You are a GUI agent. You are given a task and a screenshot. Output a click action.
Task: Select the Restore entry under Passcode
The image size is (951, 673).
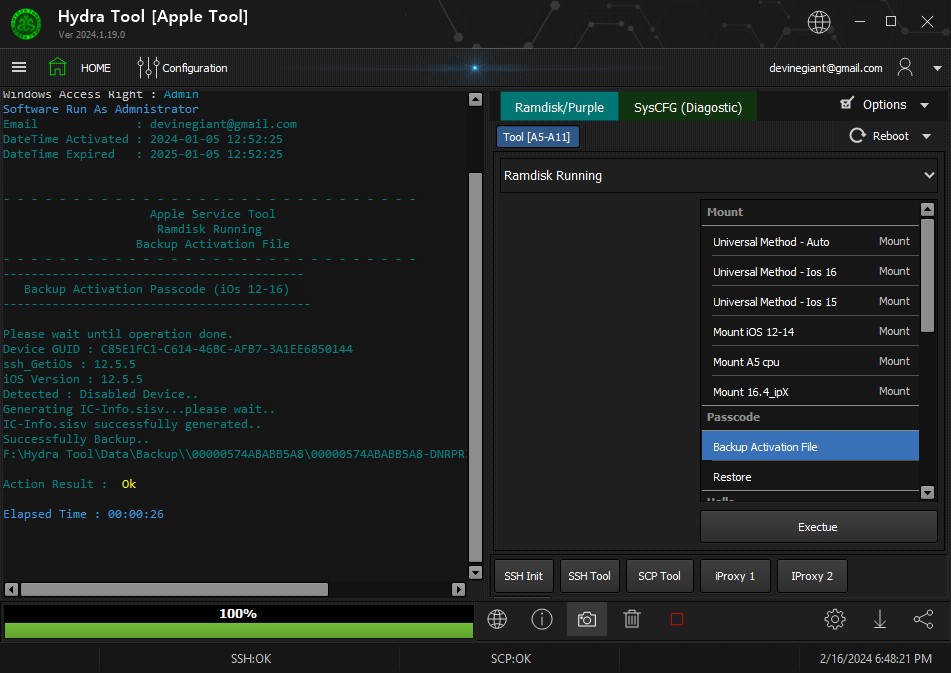tap(810, 477)
